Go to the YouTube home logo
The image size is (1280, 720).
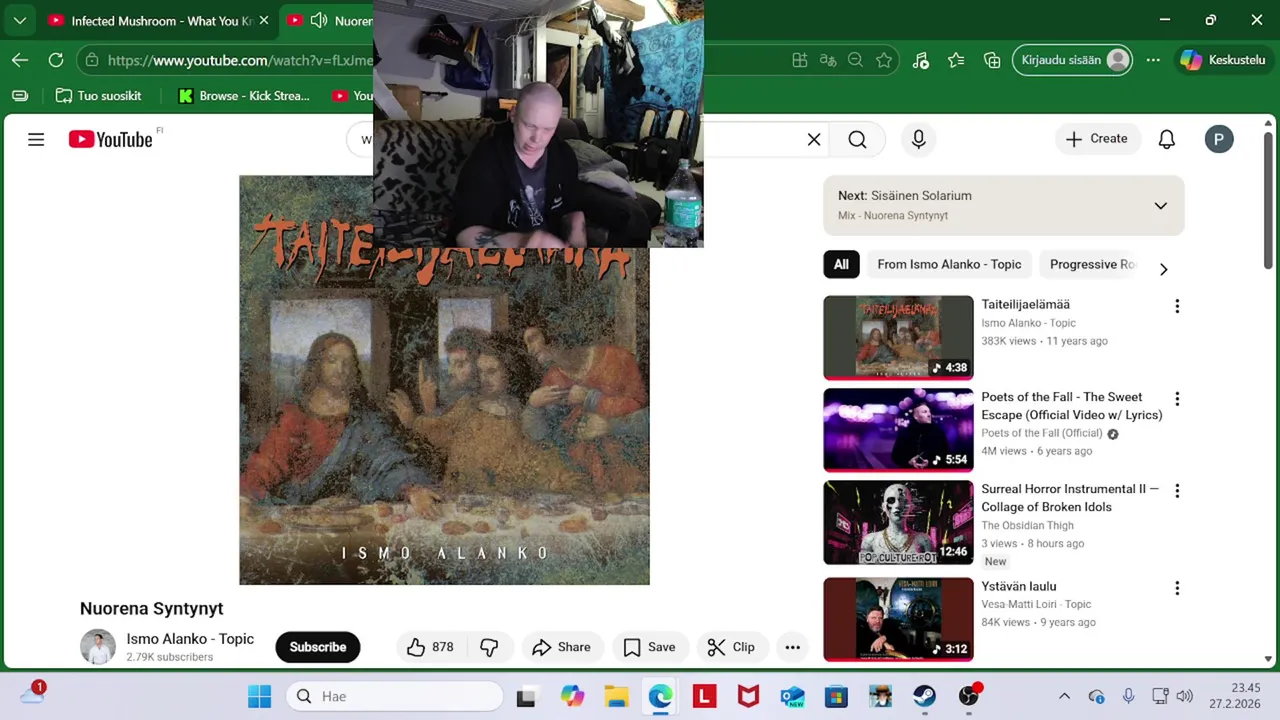tap(111, 139)
